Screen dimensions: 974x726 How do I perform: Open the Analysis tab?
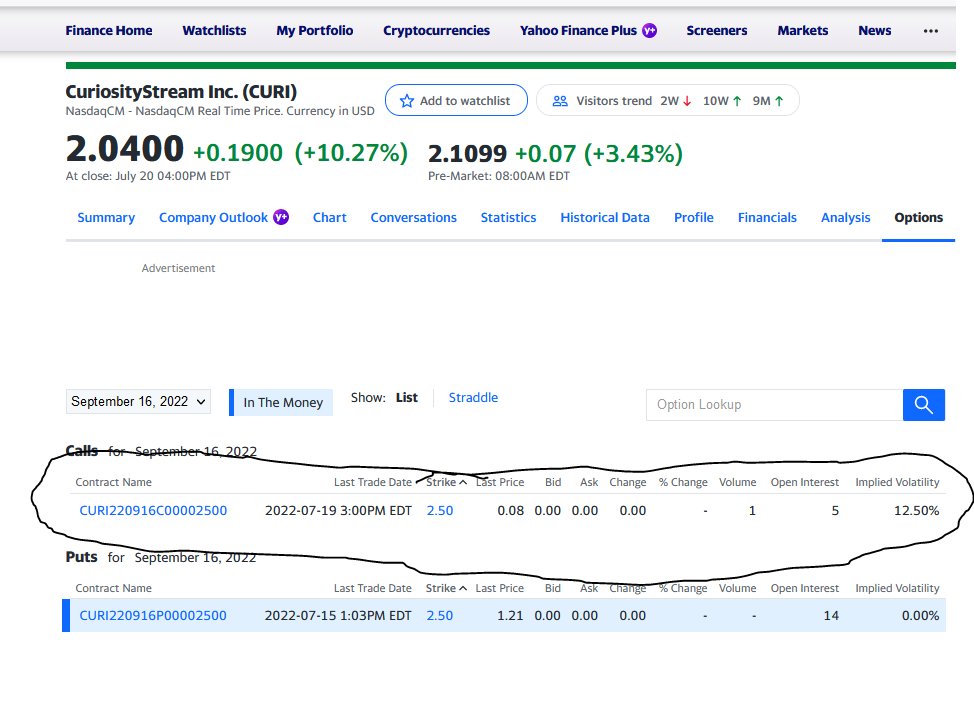(845, 217)
